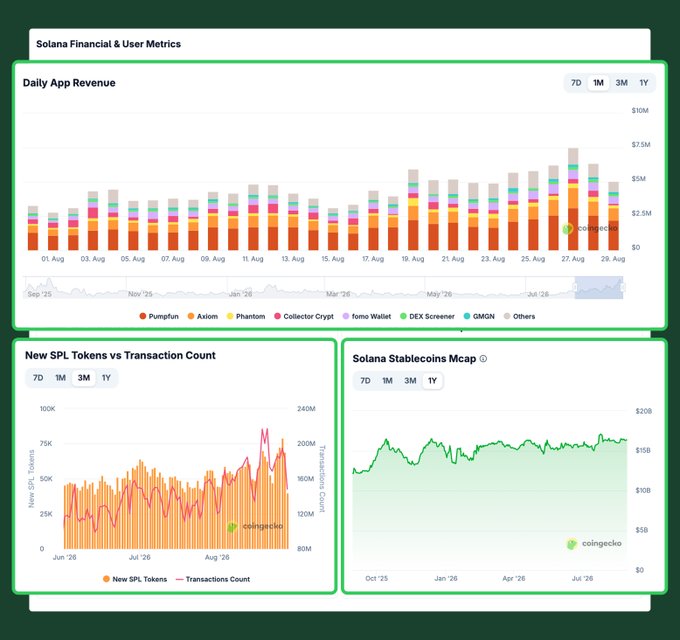Toggle Phantom series in revenue legend
The height and width of the screenshot is (640, 680).
pos(246,316)
